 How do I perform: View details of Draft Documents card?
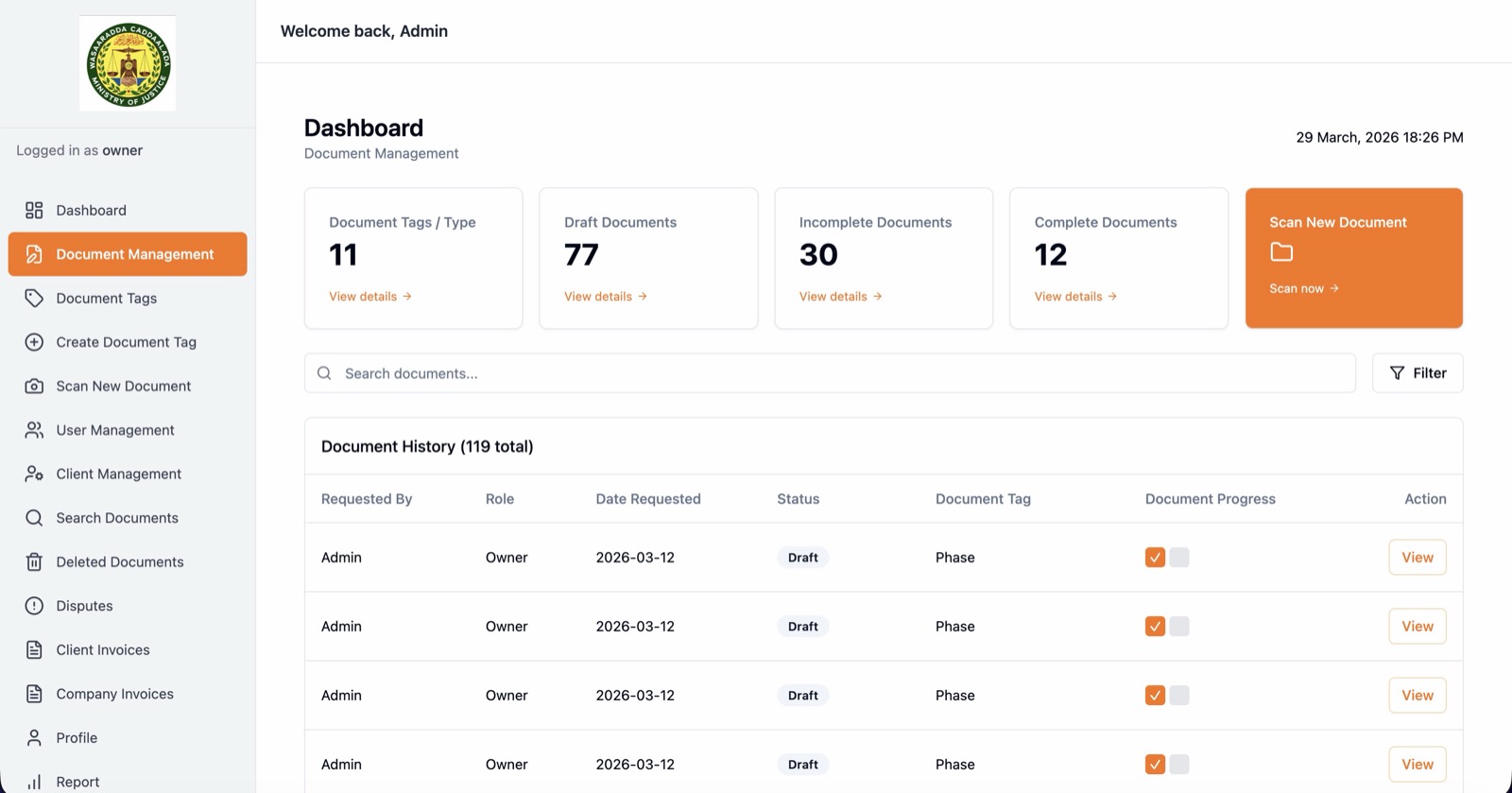click(x=606, y=297)
